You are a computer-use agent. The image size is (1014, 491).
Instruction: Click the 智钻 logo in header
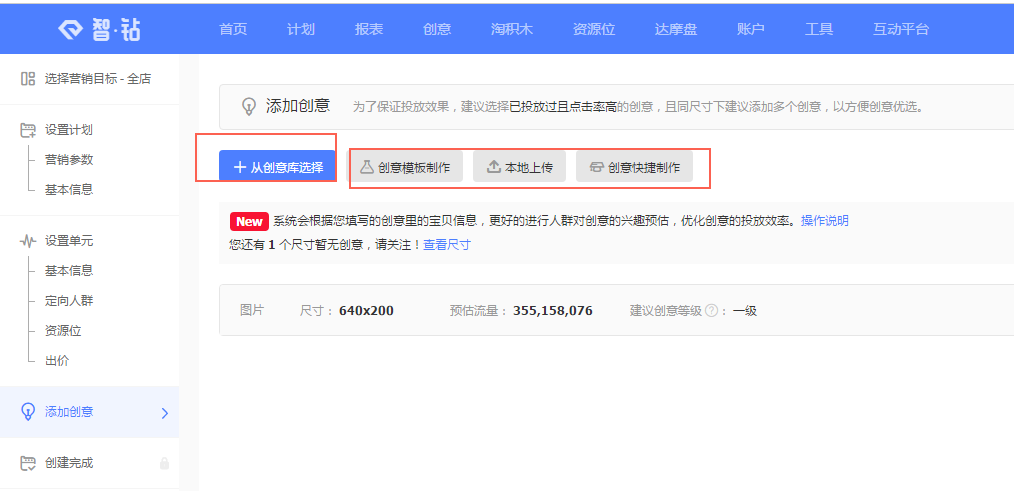coord(98,29)
